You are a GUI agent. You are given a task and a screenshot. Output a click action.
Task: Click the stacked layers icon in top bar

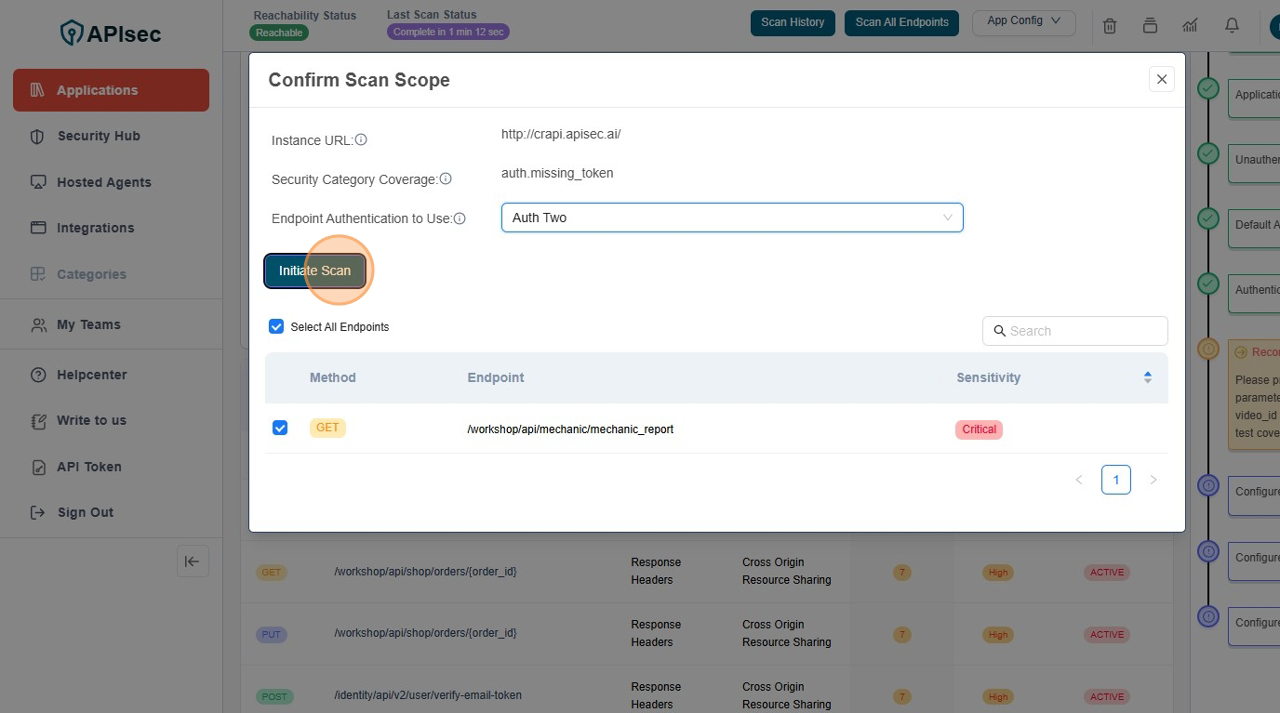pos(1150,26)
